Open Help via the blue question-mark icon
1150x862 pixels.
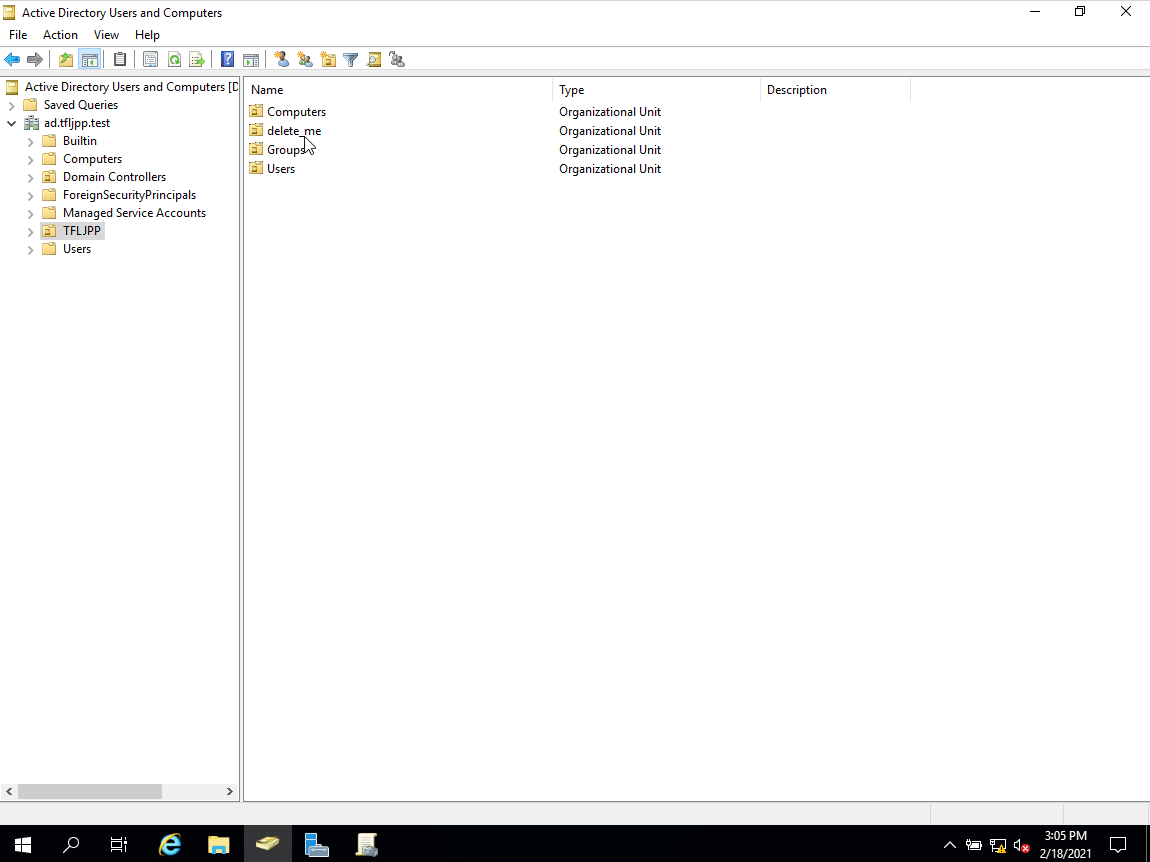[x=228, y=60]
